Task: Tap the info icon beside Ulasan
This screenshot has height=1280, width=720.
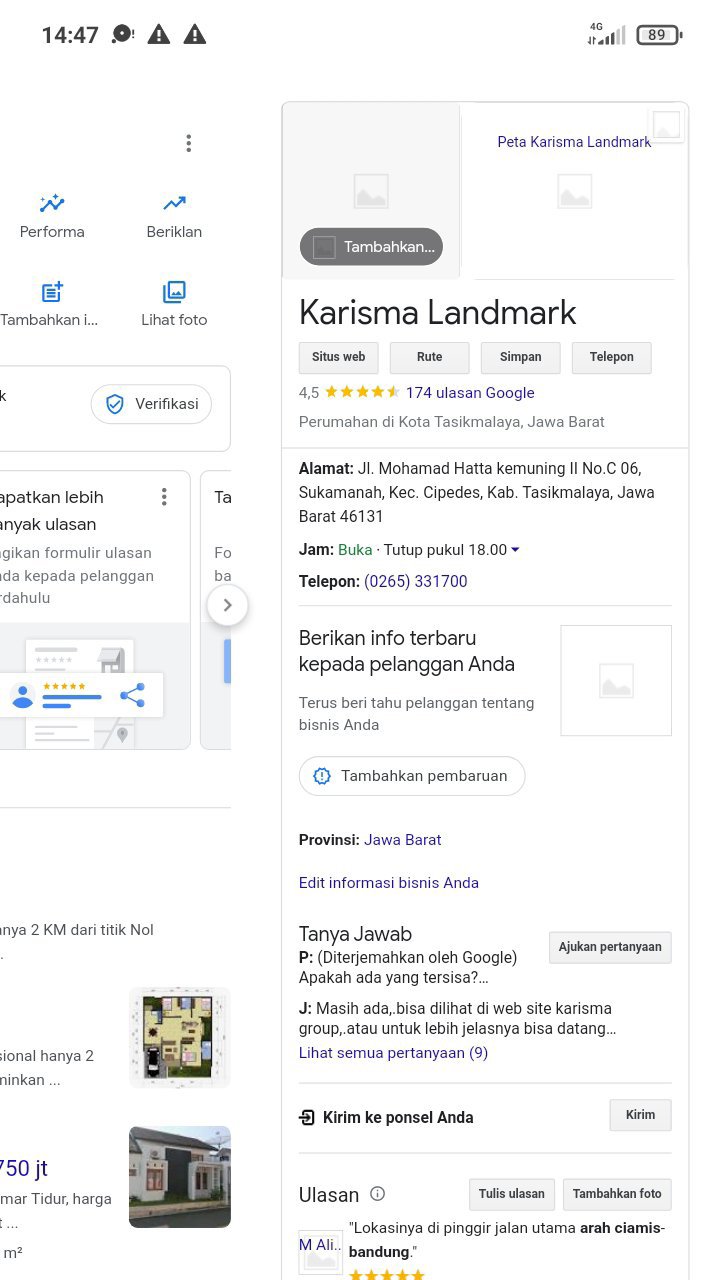Action: (377, 1193)
